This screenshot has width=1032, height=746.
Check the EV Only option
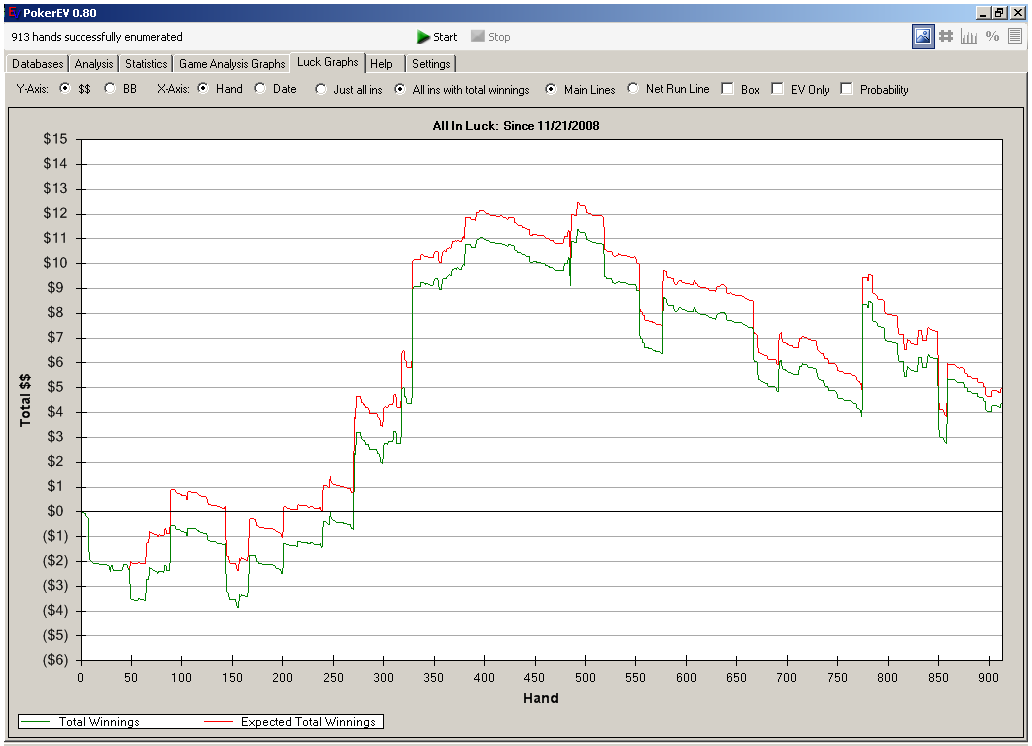point(777,89)
